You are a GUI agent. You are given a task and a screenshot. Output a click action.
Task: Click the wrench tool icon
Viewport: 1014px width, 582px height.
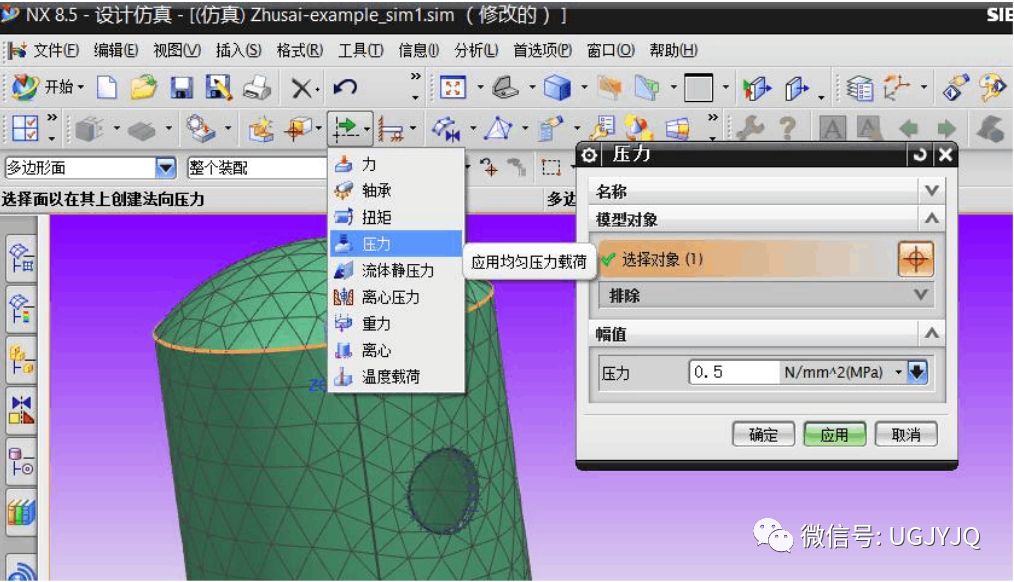[x=750, y=128]
